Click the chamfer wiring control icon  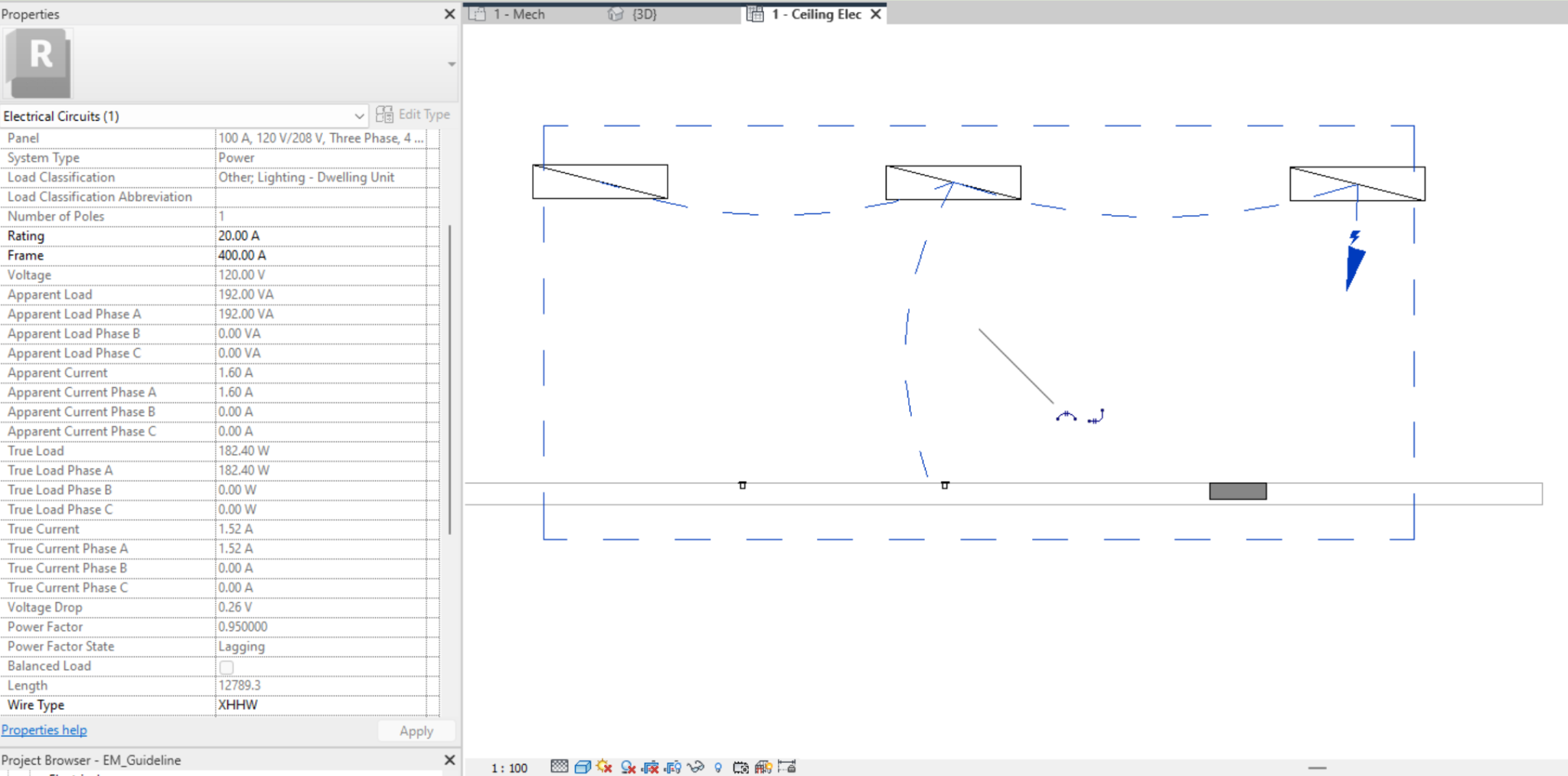coord(1096,416)
